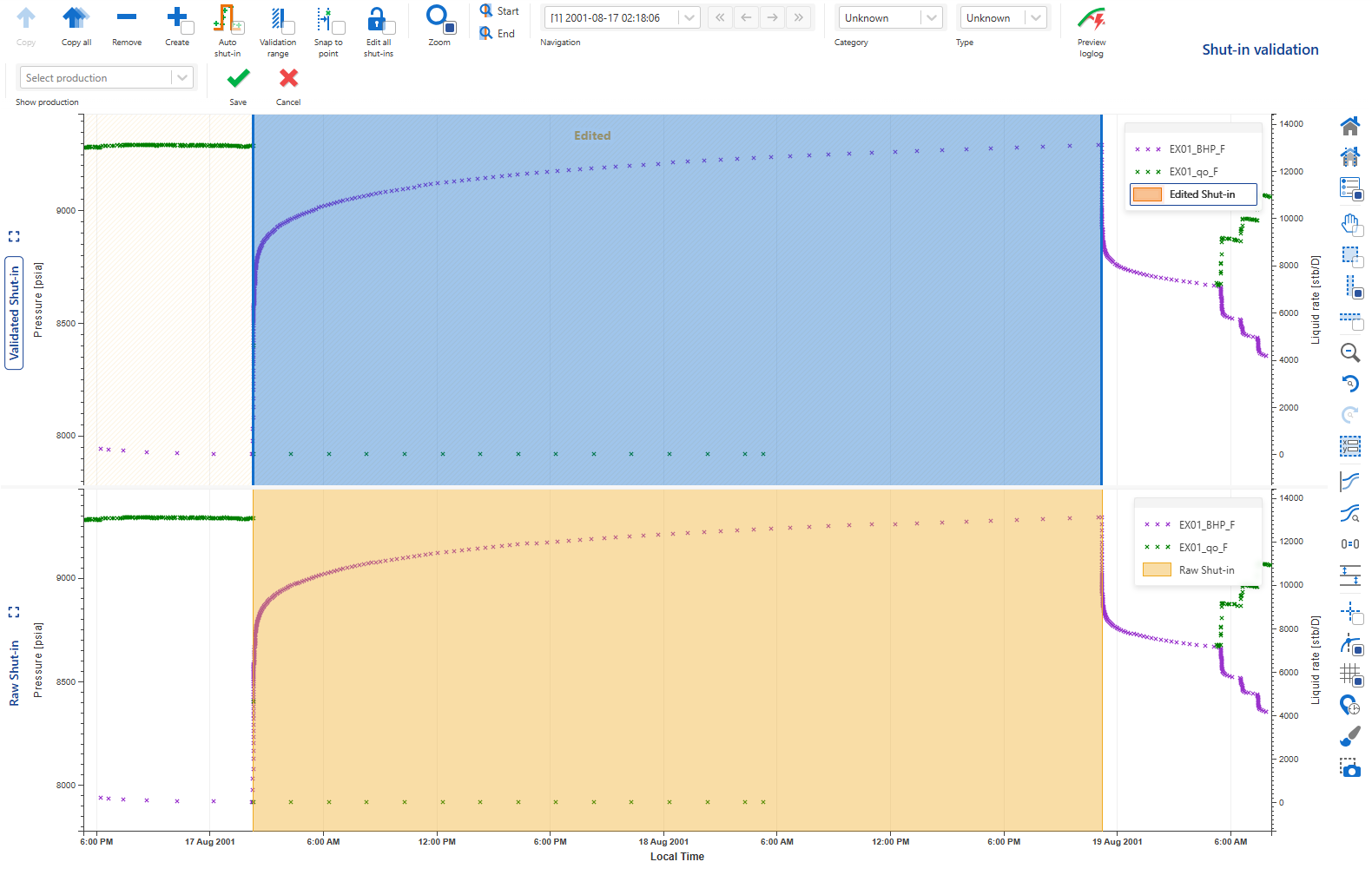1372x875 pixels.
Task: Cancel the shut-in edits
Action: [x=288, y=79]
